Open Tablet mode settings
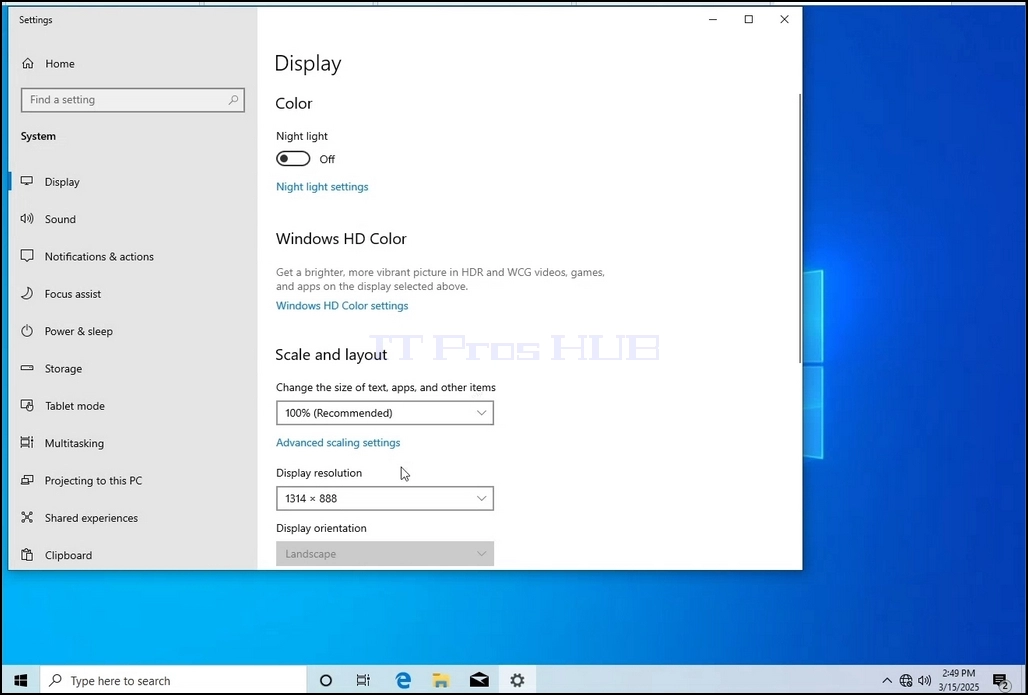Viewport: 1028px width, 695px height. [133, 406]
